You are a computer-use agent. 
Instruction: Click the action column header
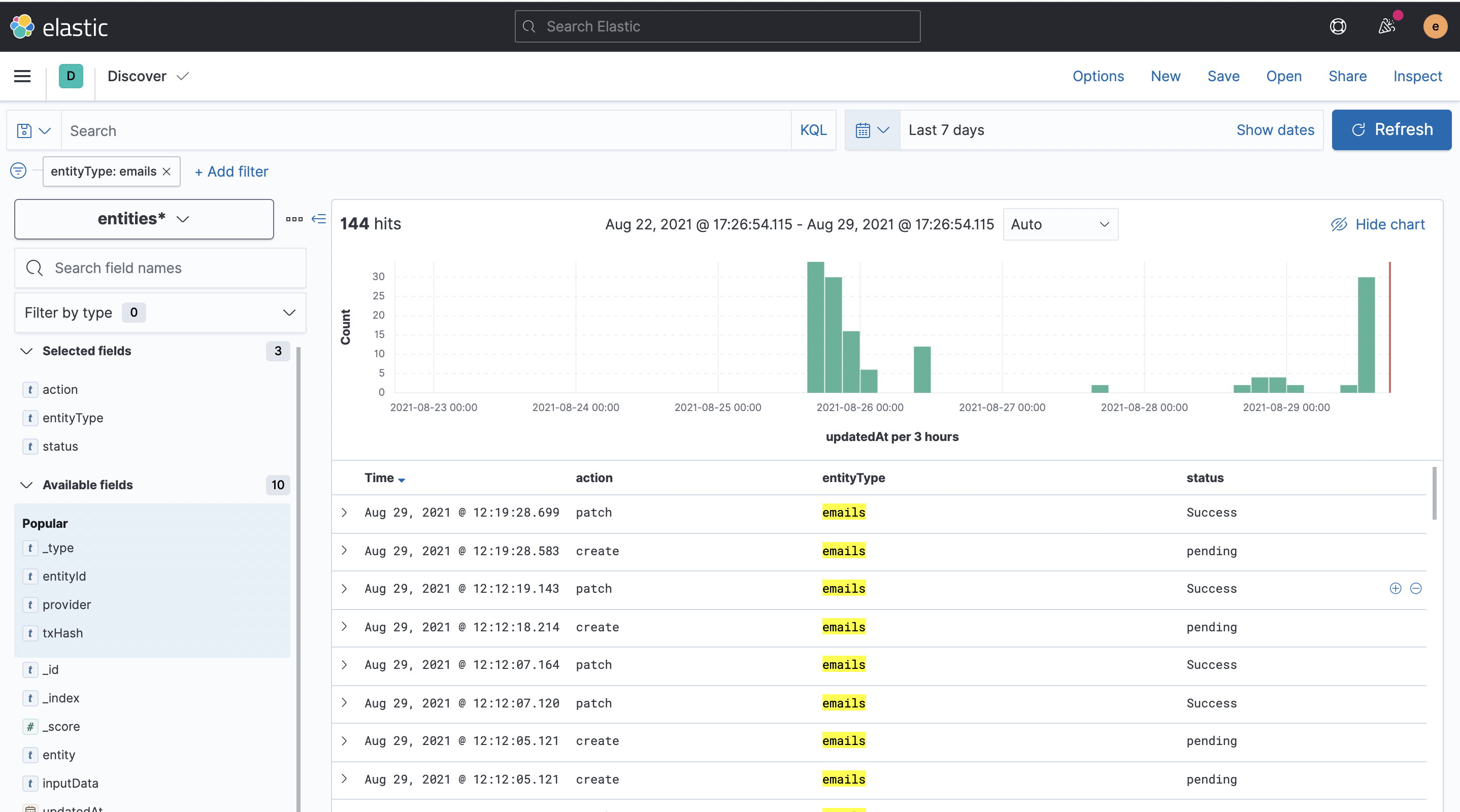click(594, 478)
